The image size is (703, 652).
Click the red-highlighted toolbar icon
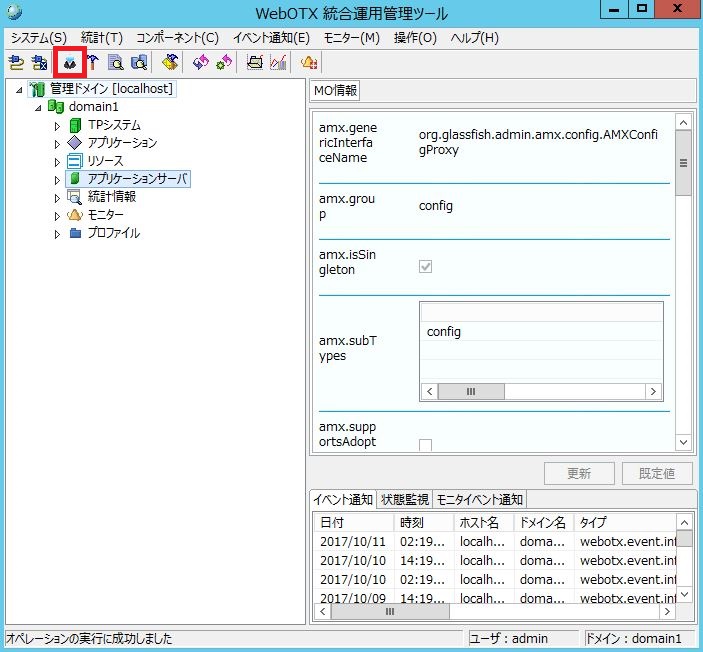[70, 62]
